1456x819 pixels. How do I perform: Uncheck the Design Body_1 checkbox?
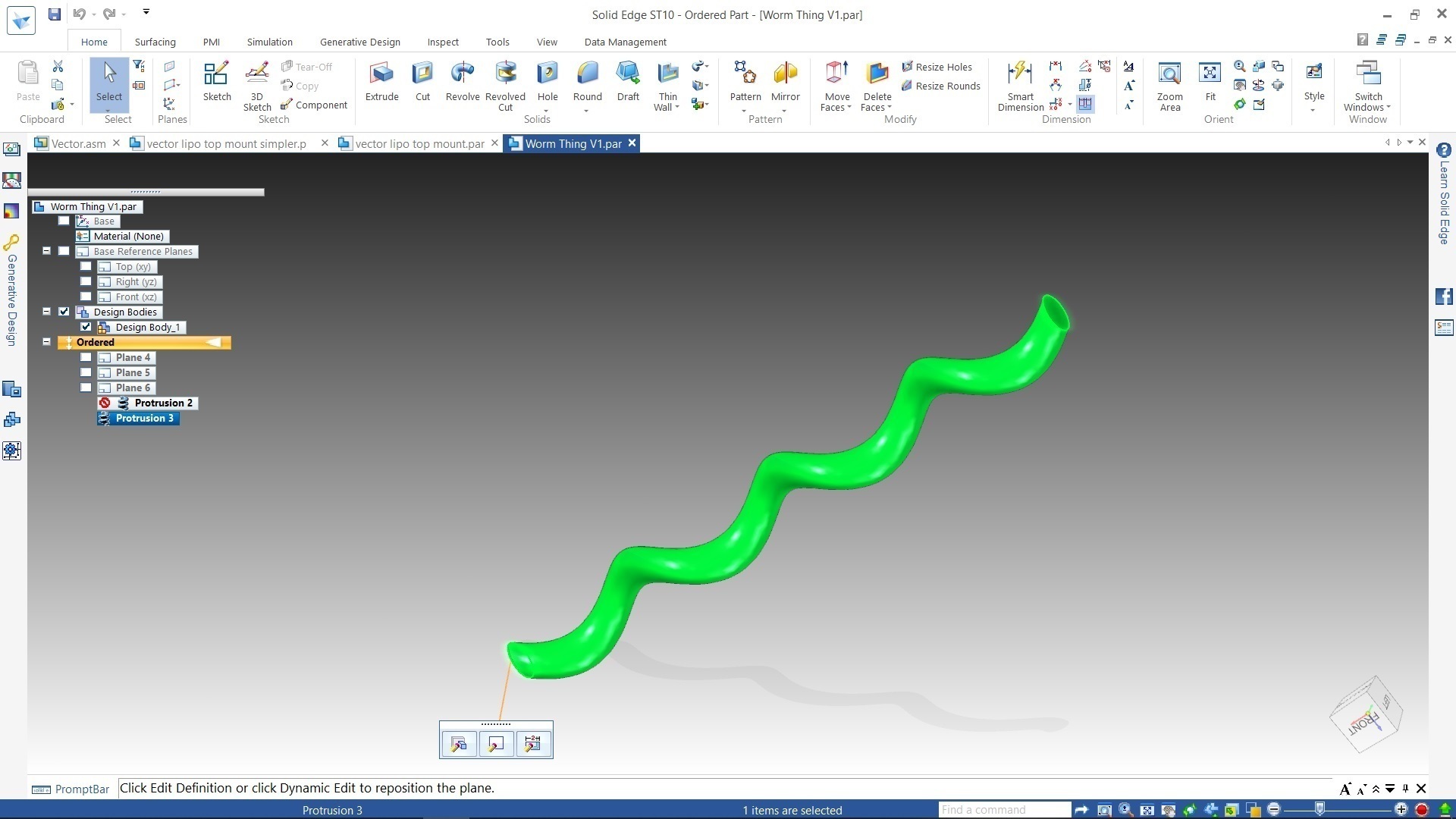point(86,327)
